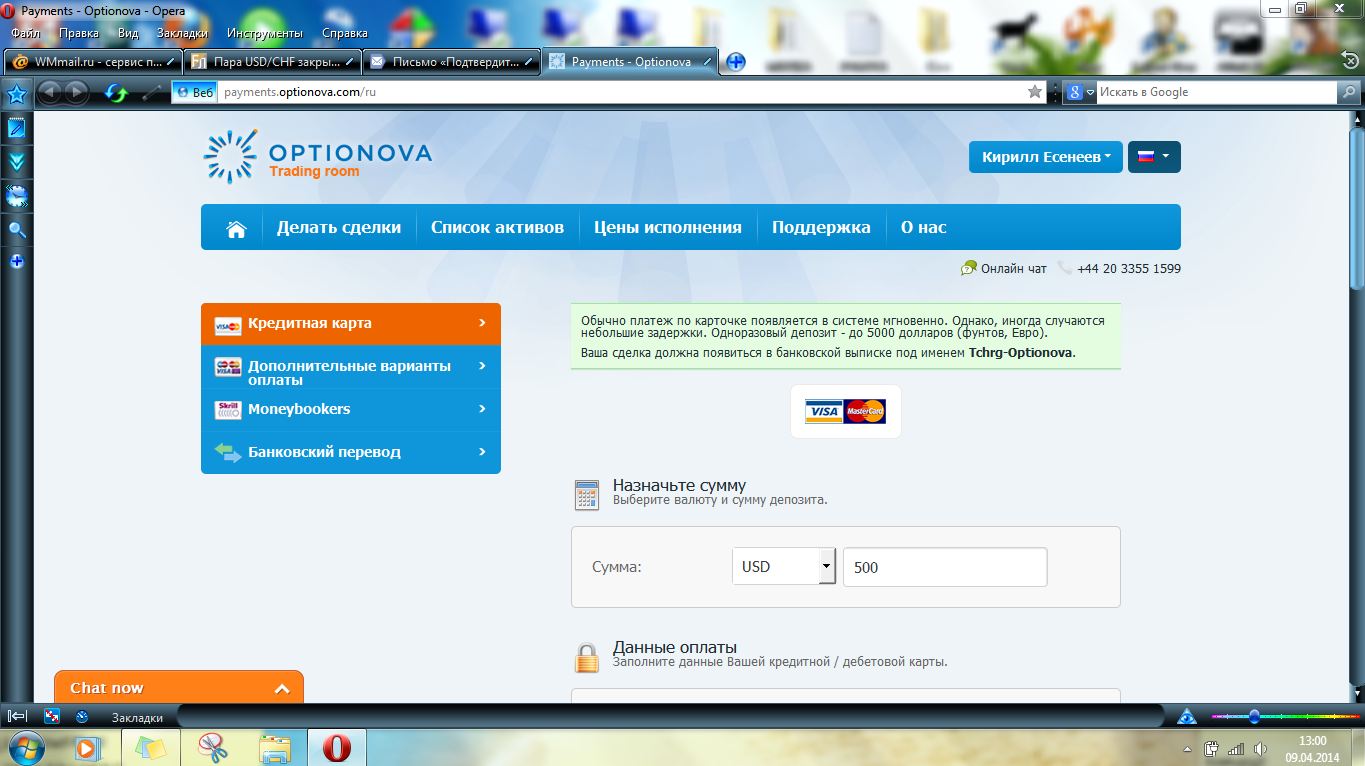Click the volume speaker in system tray
This screenshot has width=1365, height=766.
pos(1259,748)
